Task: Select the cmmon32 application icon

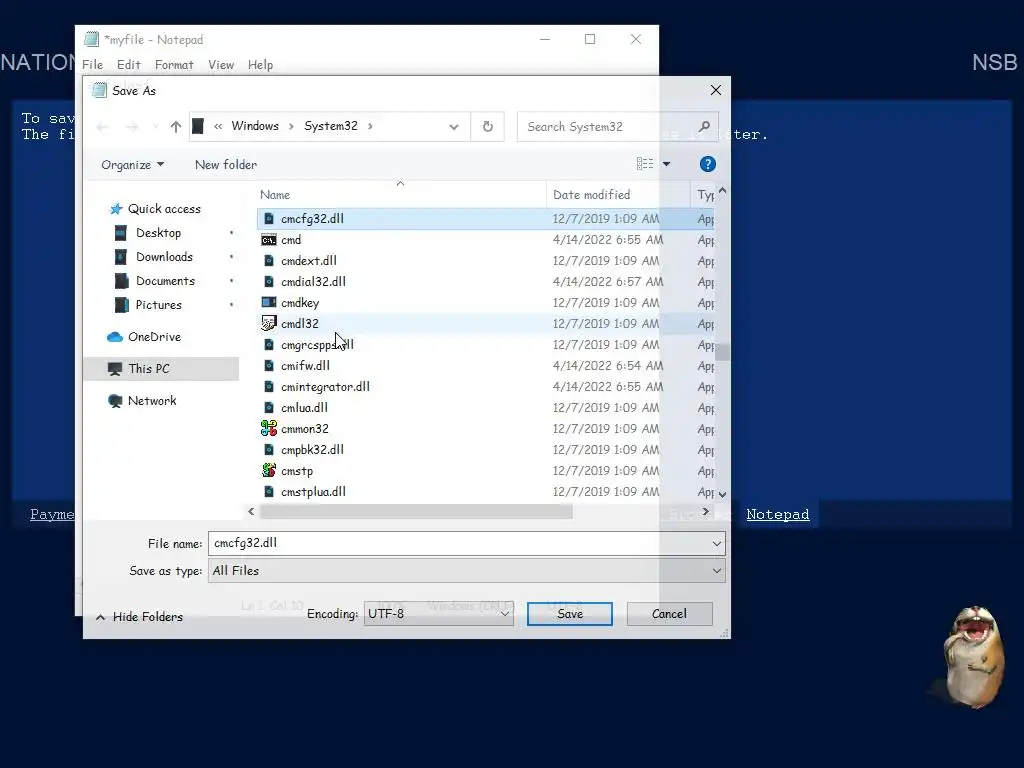Action: (x=268, y=428)
